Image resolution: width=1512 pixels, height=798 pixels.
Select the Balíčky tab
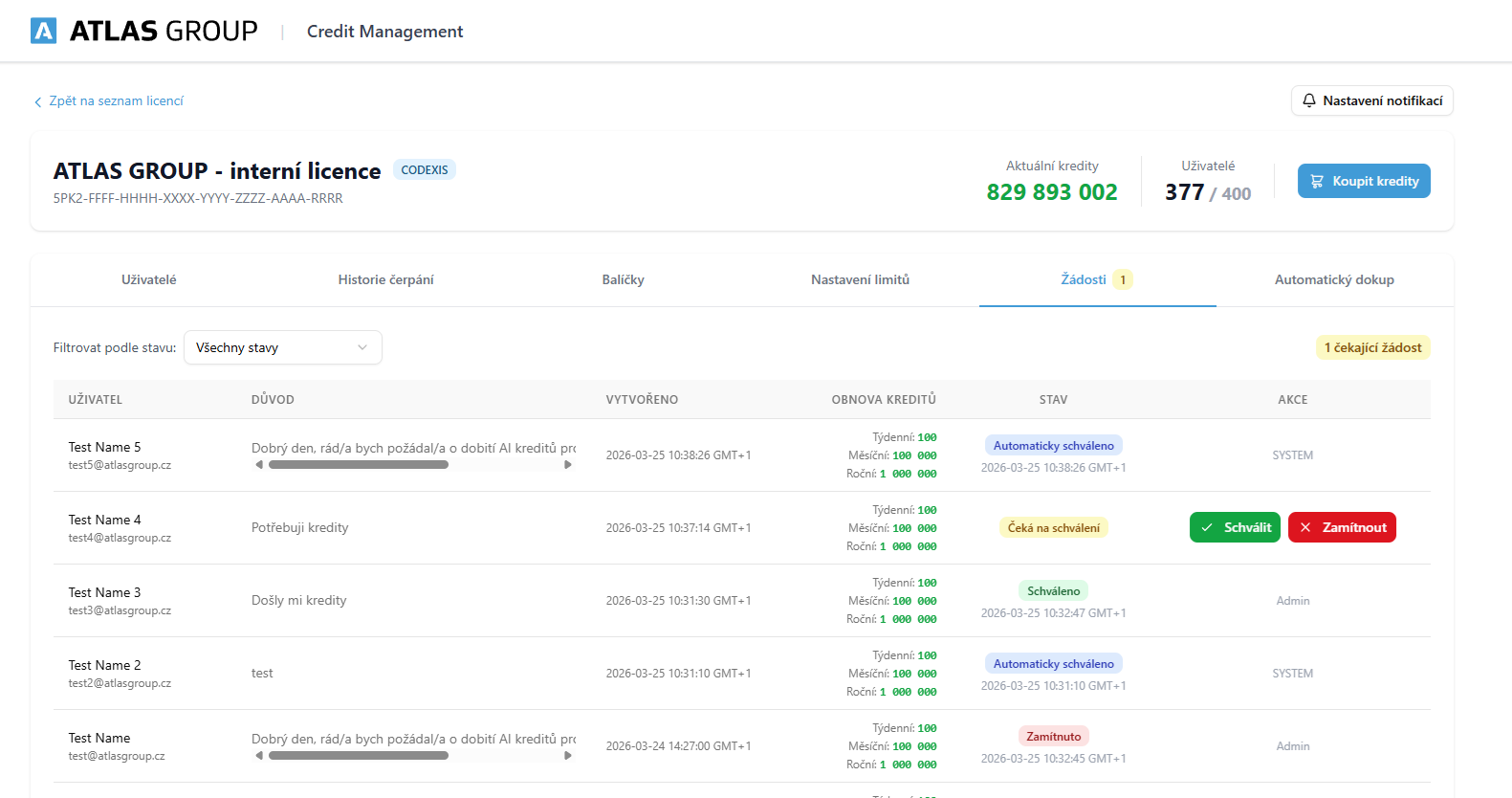point(623,279)
